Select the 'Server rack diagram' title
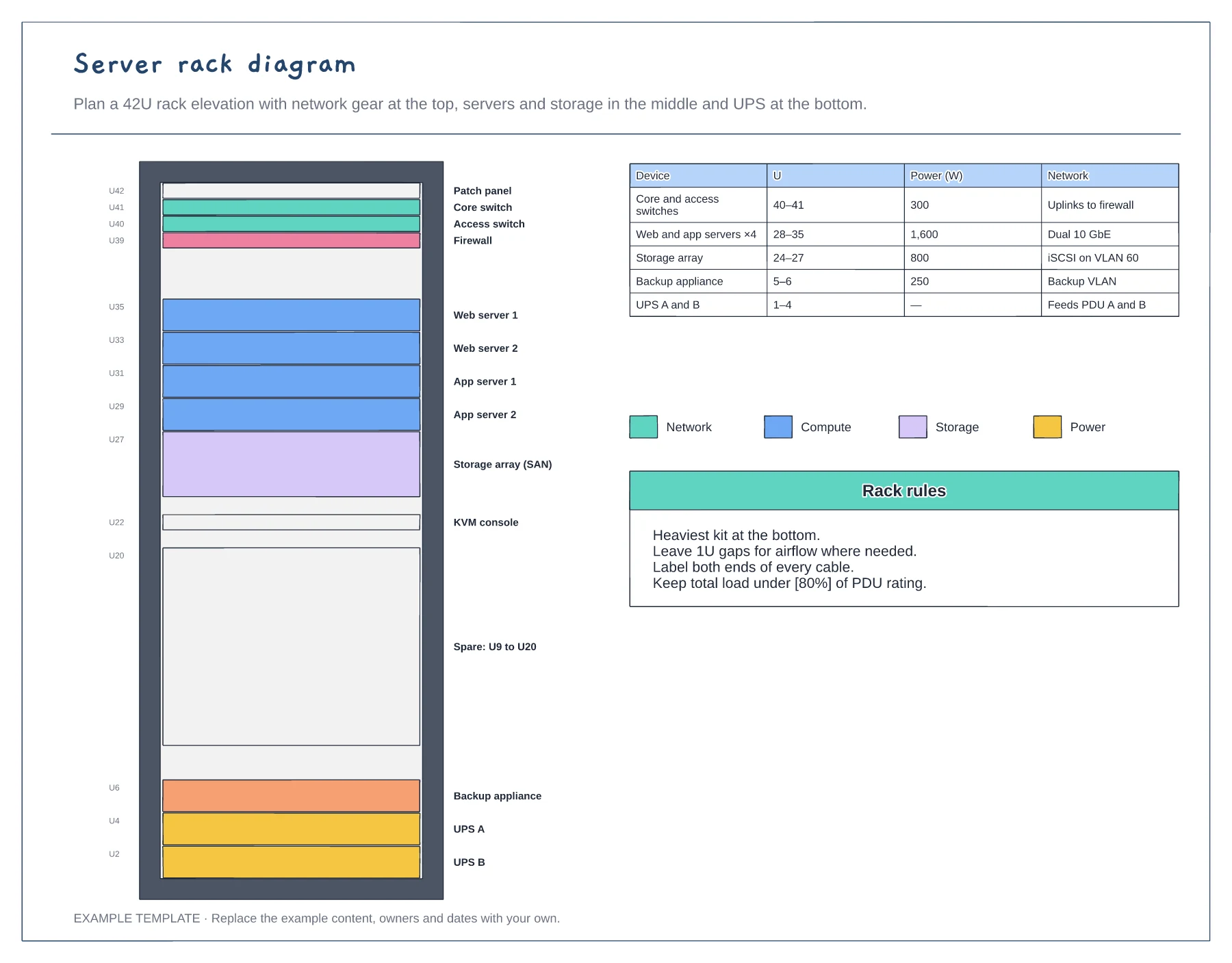Image resolution: width=1232 pixels, height=963 pixels. (x=215, y=65)
